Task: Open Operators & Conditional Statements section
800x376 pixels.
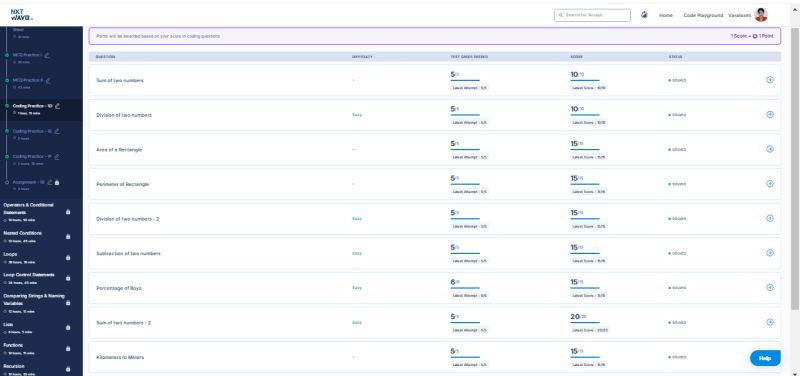Action: point(29,208)
